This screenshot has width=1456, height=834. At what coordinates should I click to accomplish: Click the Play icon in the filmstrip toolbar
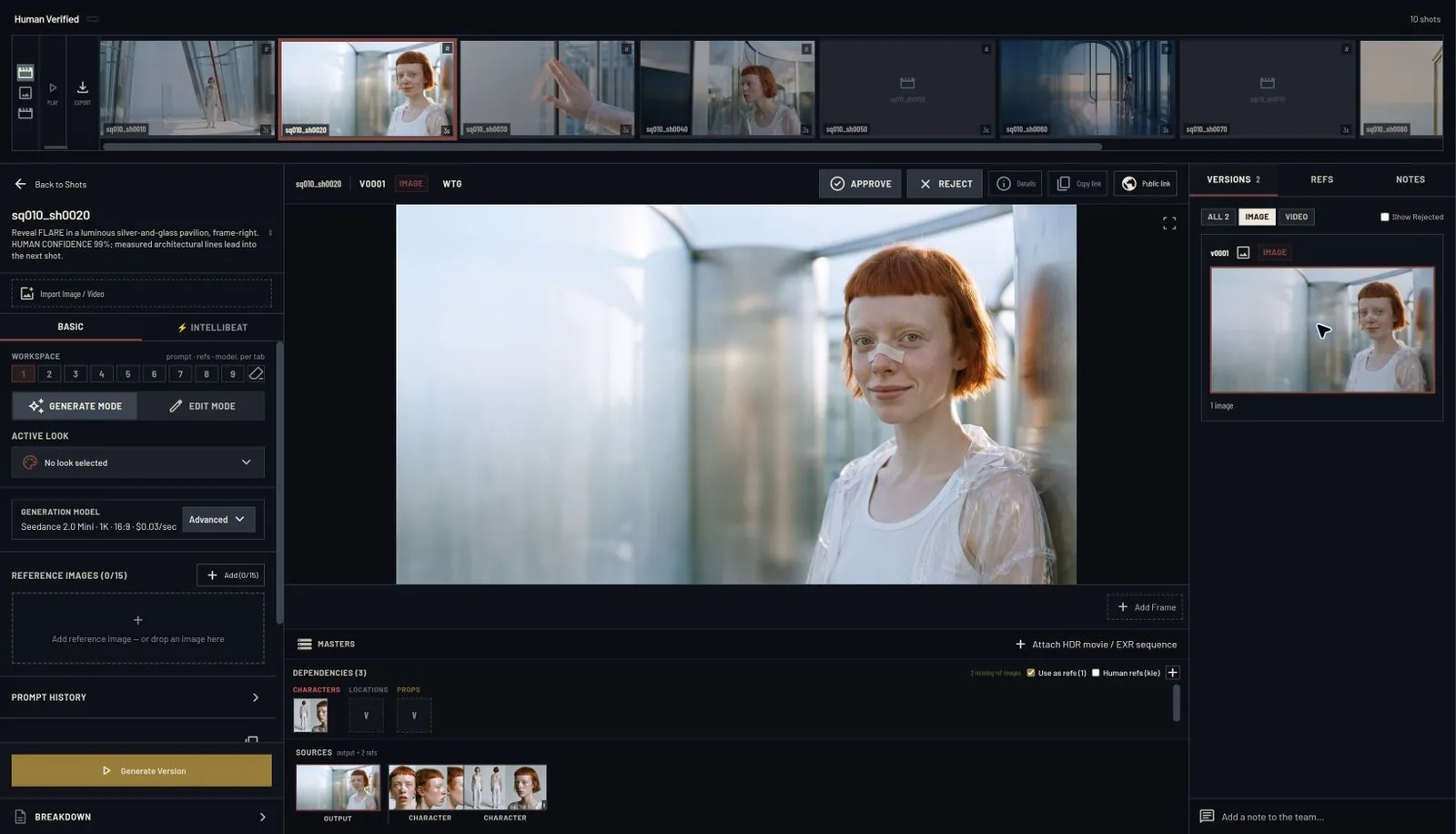(53, 88)
